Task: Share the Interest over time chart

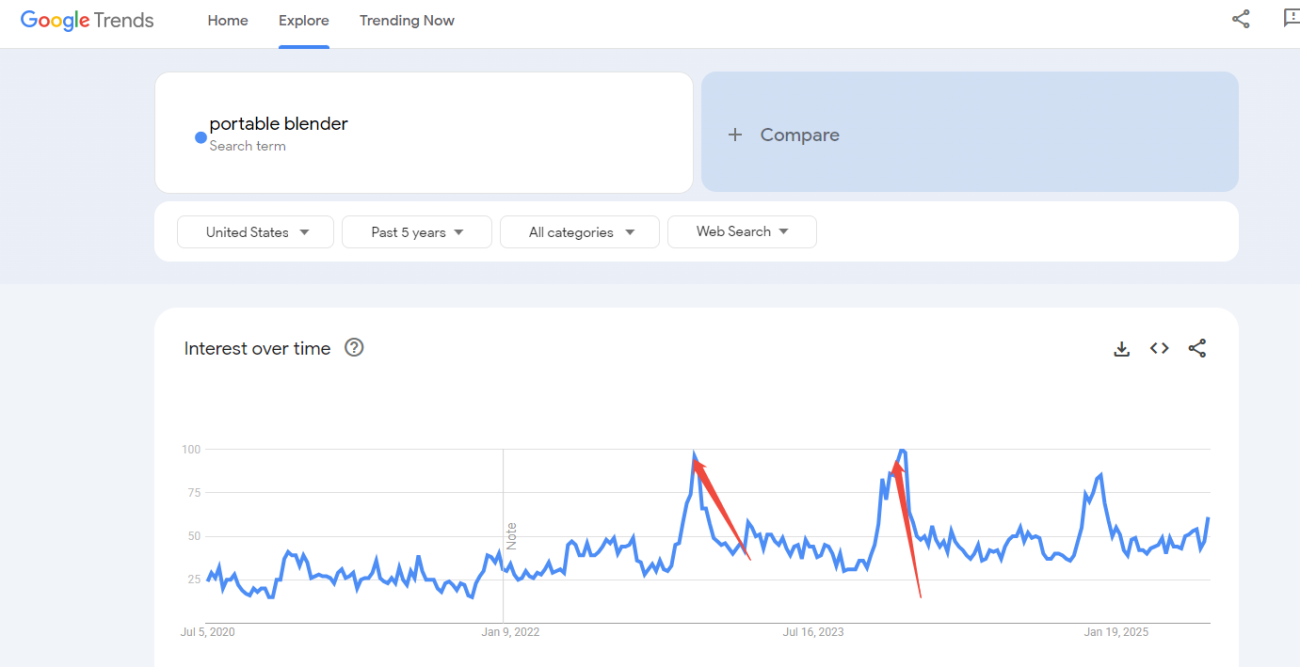Action: [x=1197, y=348]
